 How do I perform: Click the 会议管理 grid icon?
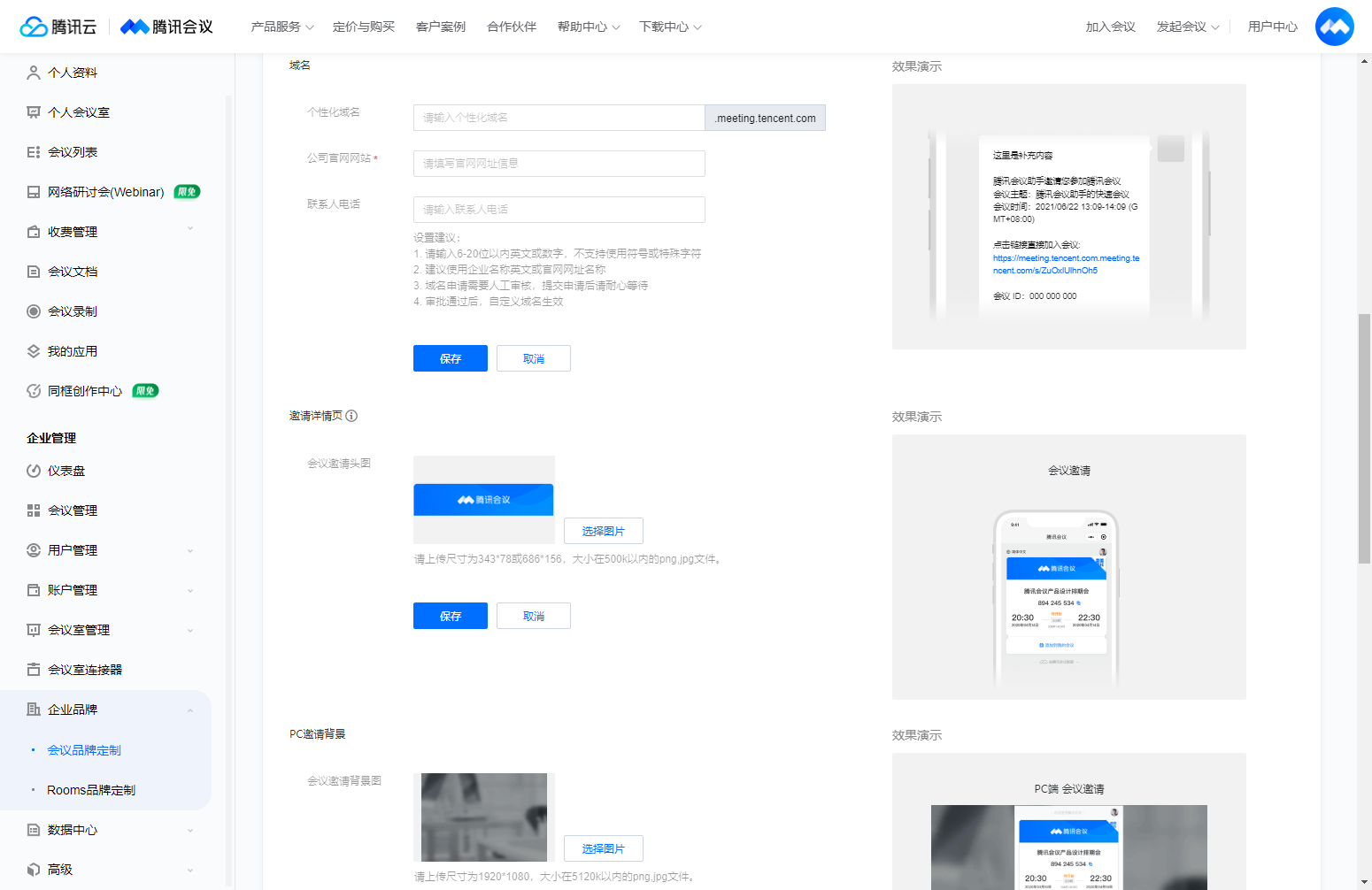point(34,510)
